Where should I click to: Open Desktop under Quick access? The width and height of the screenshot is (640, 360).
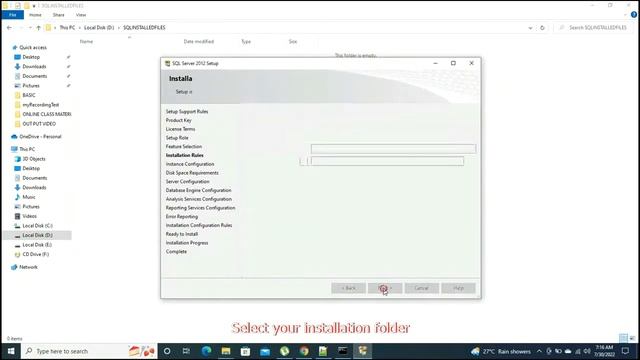[x=31, y=57]
